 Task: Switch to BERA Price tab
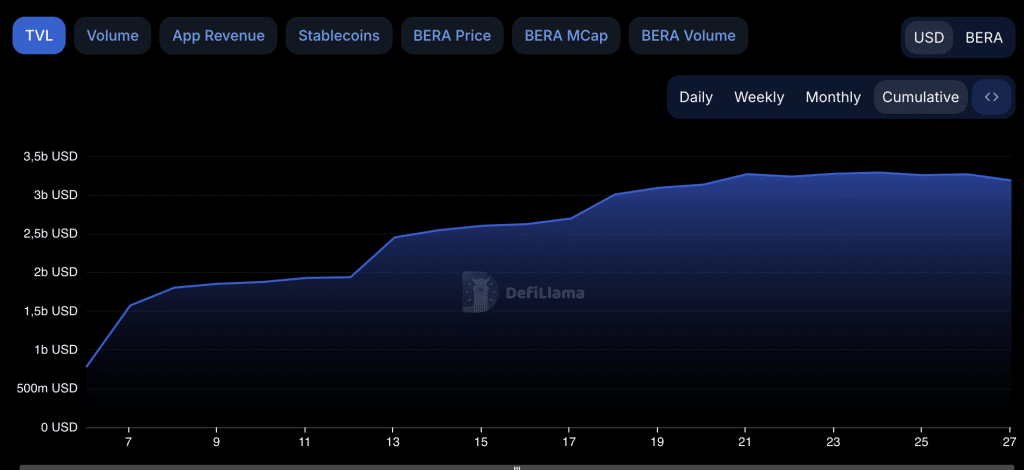coord(452,36)
